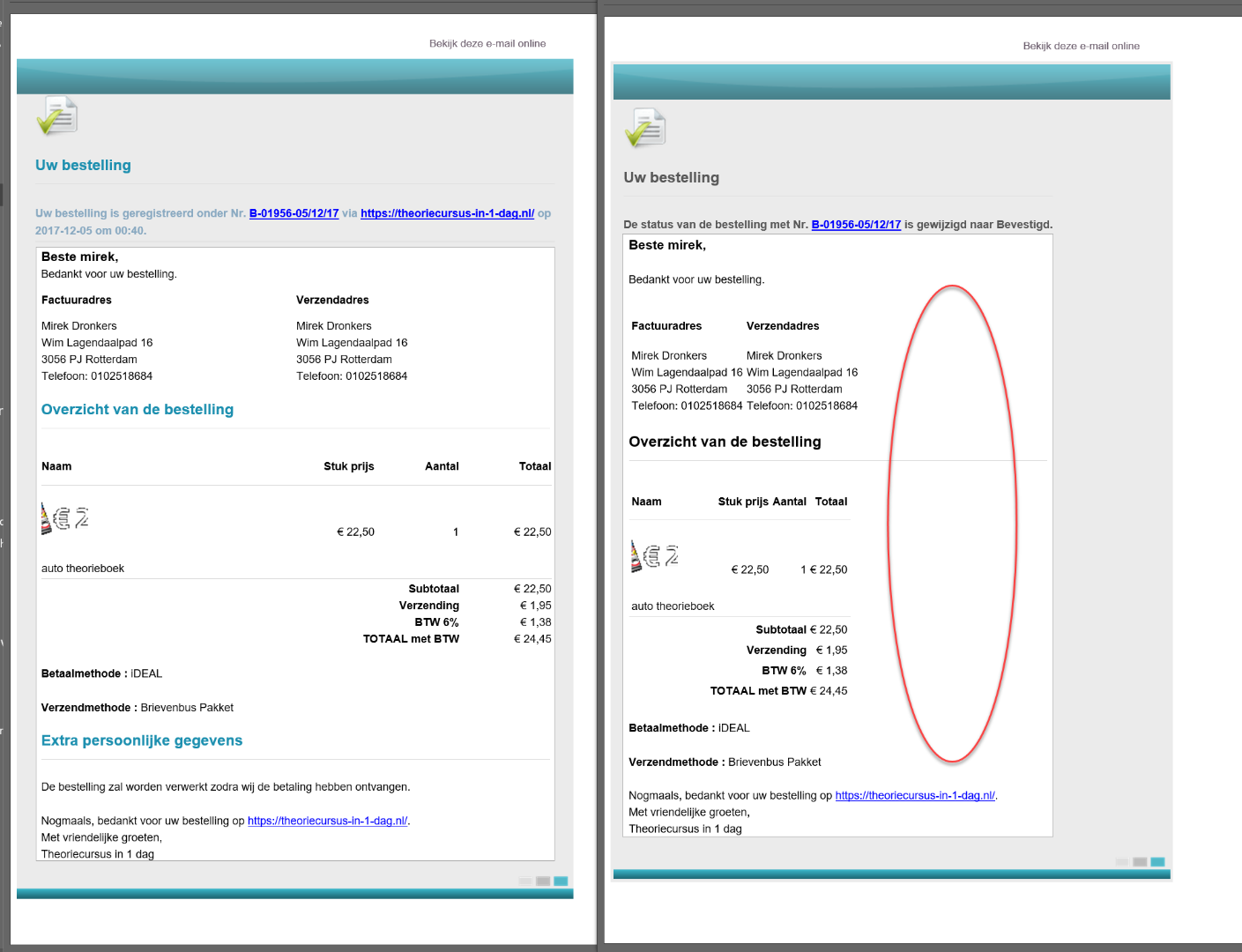Follow the theoriecursus link in left email's closing line
The height and width of the screenshot is (952, 1242).
pos(327,821)
